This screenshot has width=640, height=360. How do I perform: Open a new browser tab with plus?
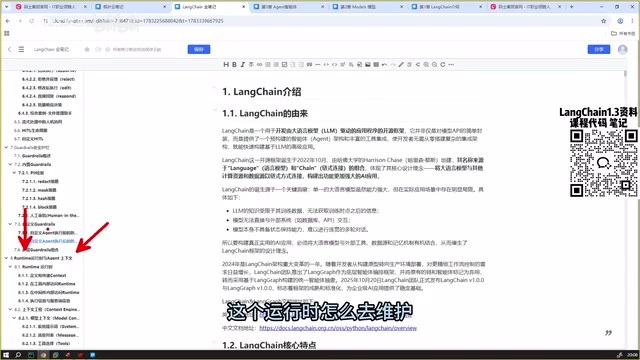tap(571, 7)
